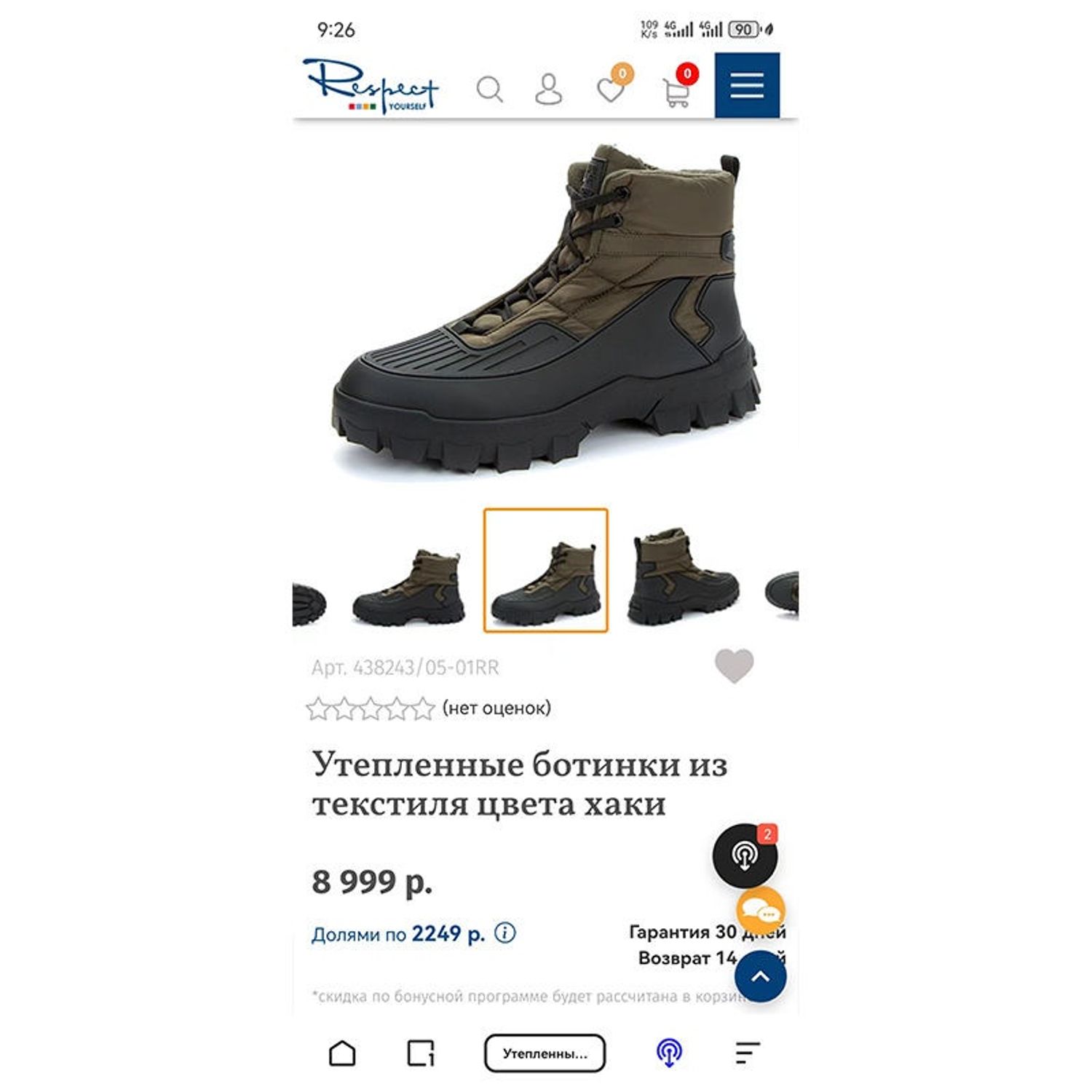Open Долями по 2249 р. link
Image resolution: width=1092 pixels, height=1092 pixels.
click(398, 933)
